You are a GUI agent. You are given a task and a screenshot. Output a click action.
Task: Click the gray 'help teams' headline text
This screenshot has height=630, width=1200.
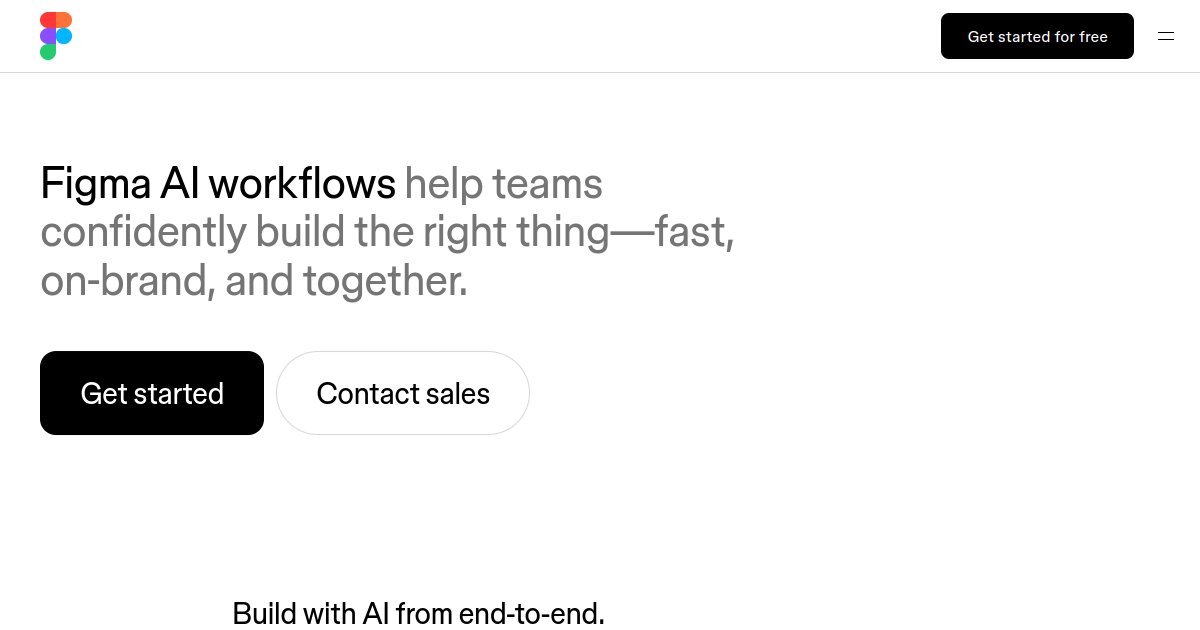click(504, 184)
